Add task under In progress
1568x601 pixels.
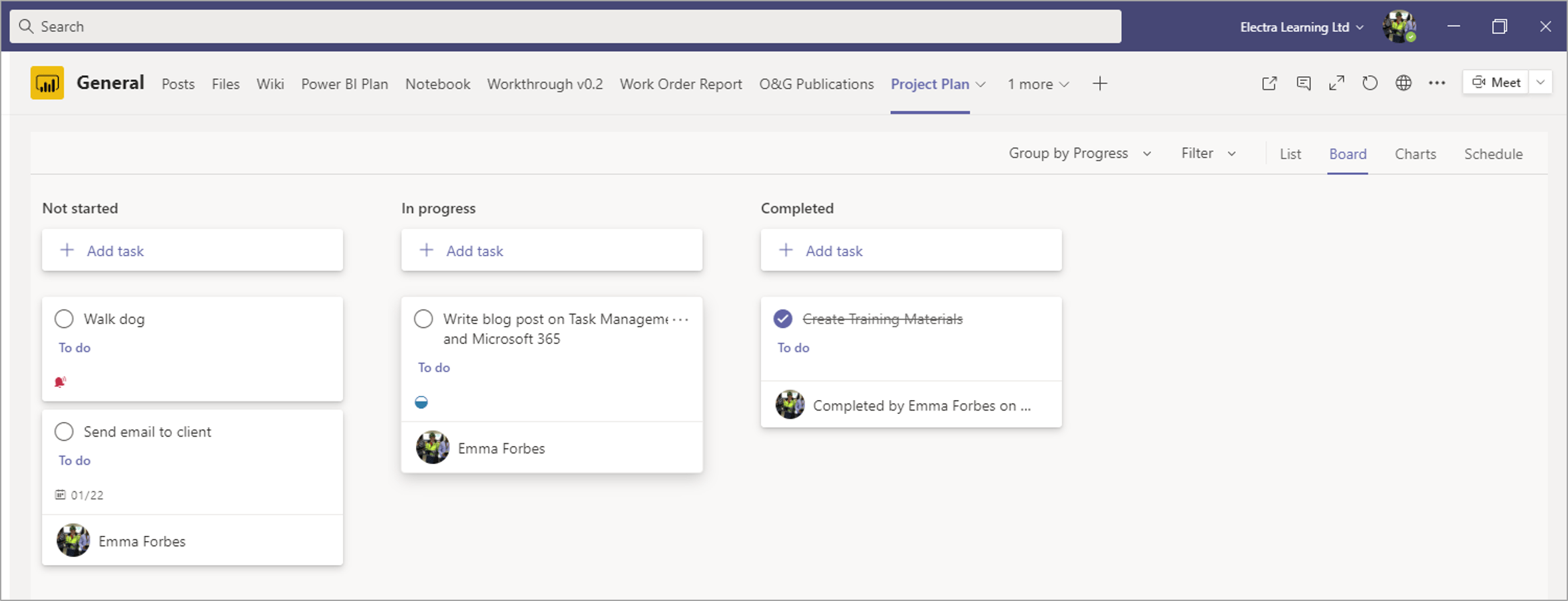552,250
